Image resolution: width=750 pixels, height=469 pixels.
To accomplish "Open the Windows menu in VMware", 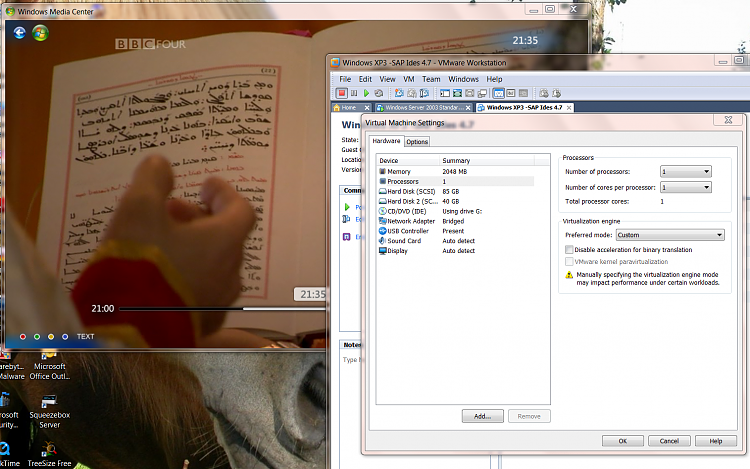I will coord(463,79).
